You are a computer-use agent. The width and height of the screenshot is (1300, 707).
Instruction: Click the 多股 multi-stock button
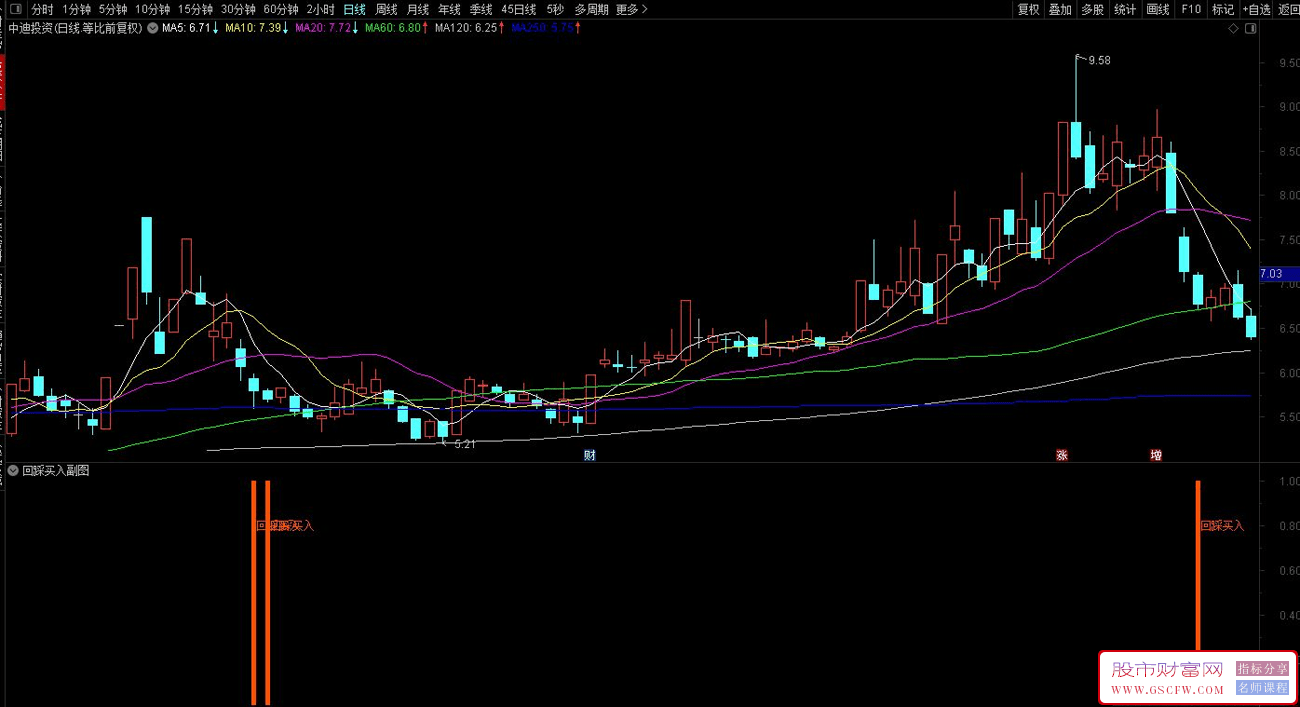(1092, 9)
